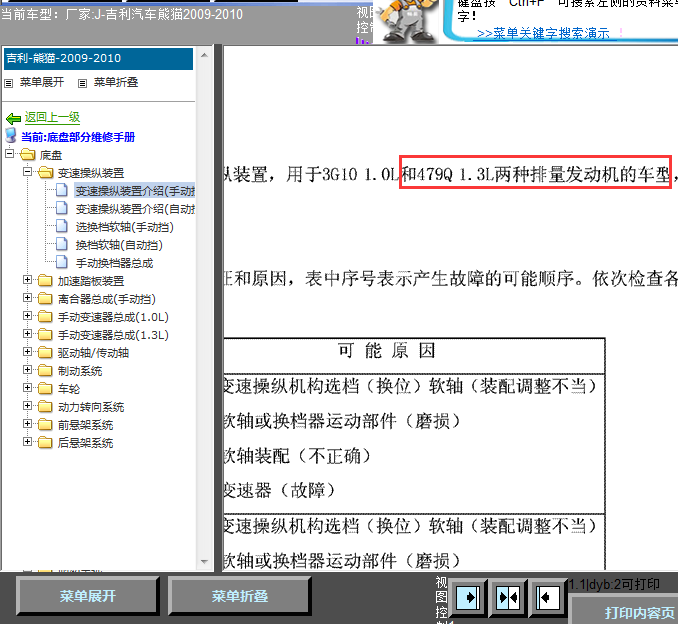The width and height of the screenshot is (678, 628).
Task: Expand the 动力转向系统 tree node
Action: pos(28,406)
